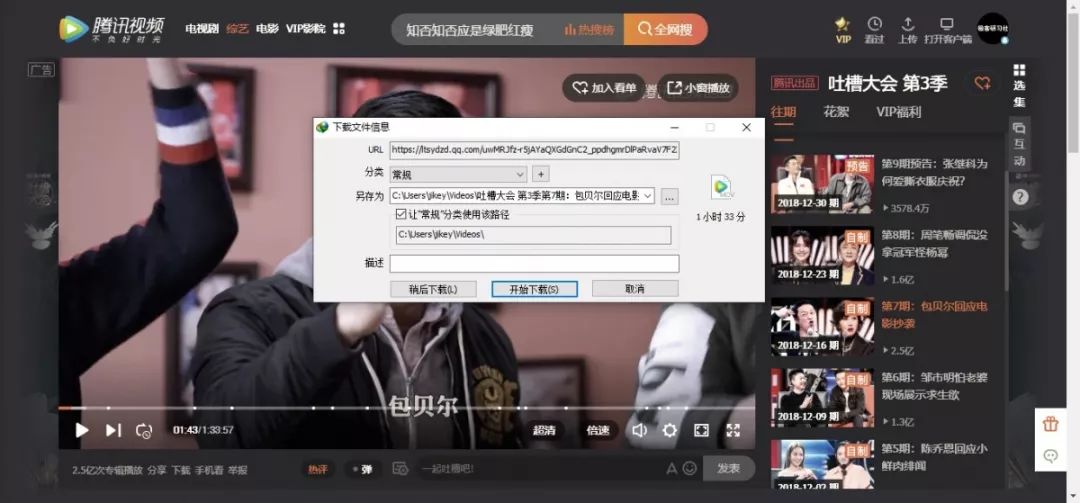Click the 手机看 link
The height and width of the screenshot is (503, 1080).
pos(209,470)
